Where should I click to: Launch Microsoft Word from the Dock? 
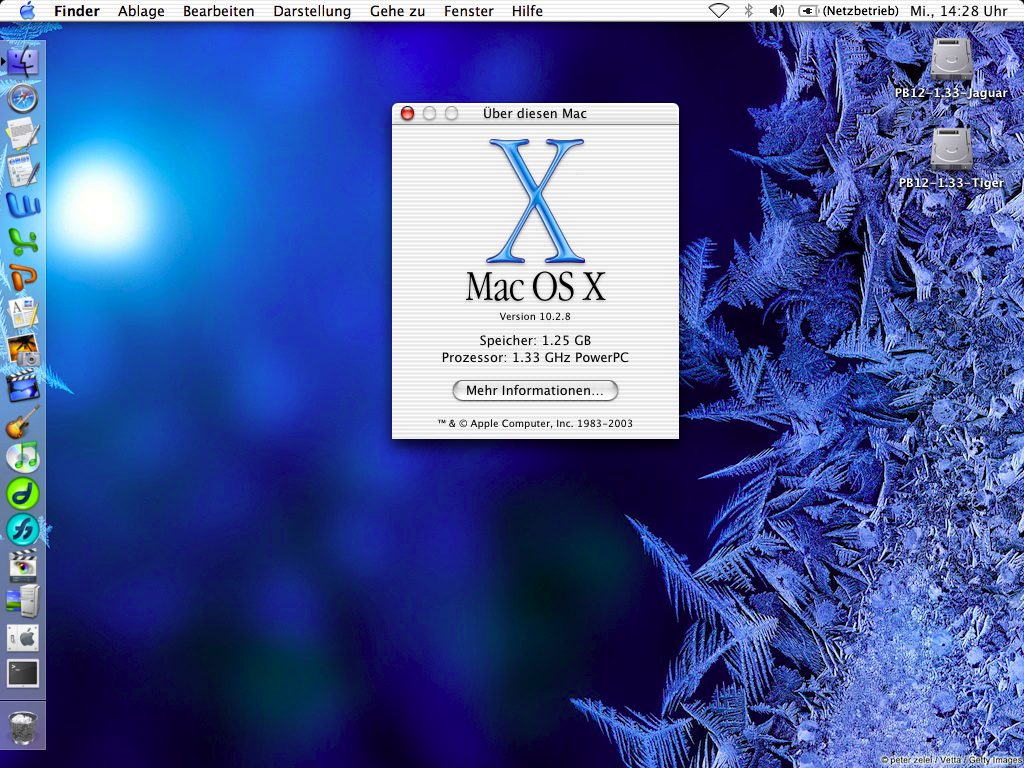(x=23, y=205)
